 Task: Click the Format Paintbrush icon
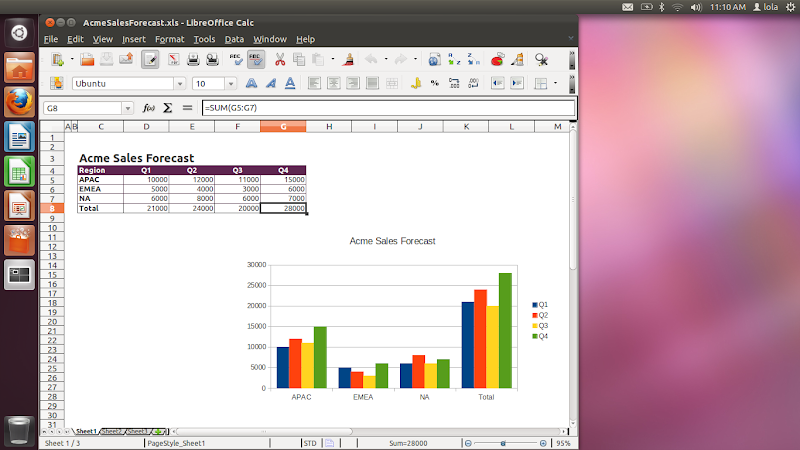[x=349, y=60]
